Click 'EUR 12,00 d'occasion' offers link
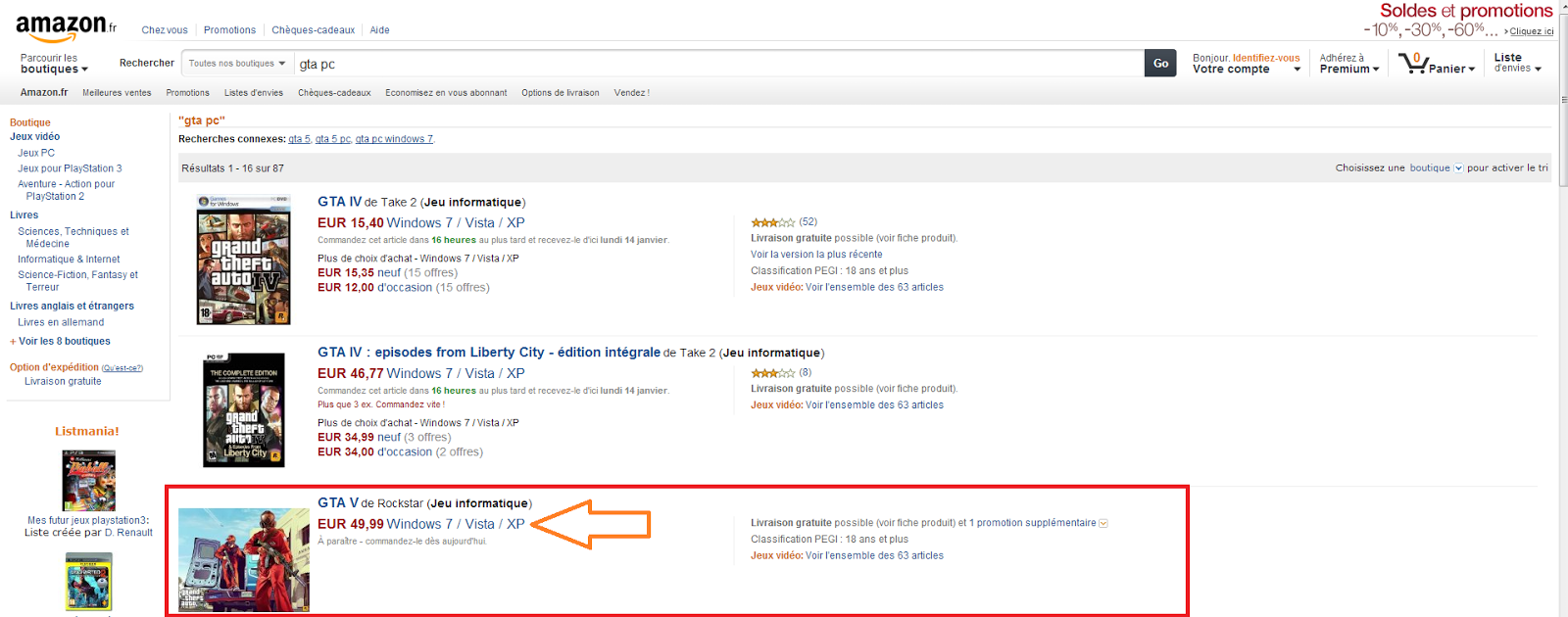The width and height of the screenshot is (1568, 617). [374, 288]
